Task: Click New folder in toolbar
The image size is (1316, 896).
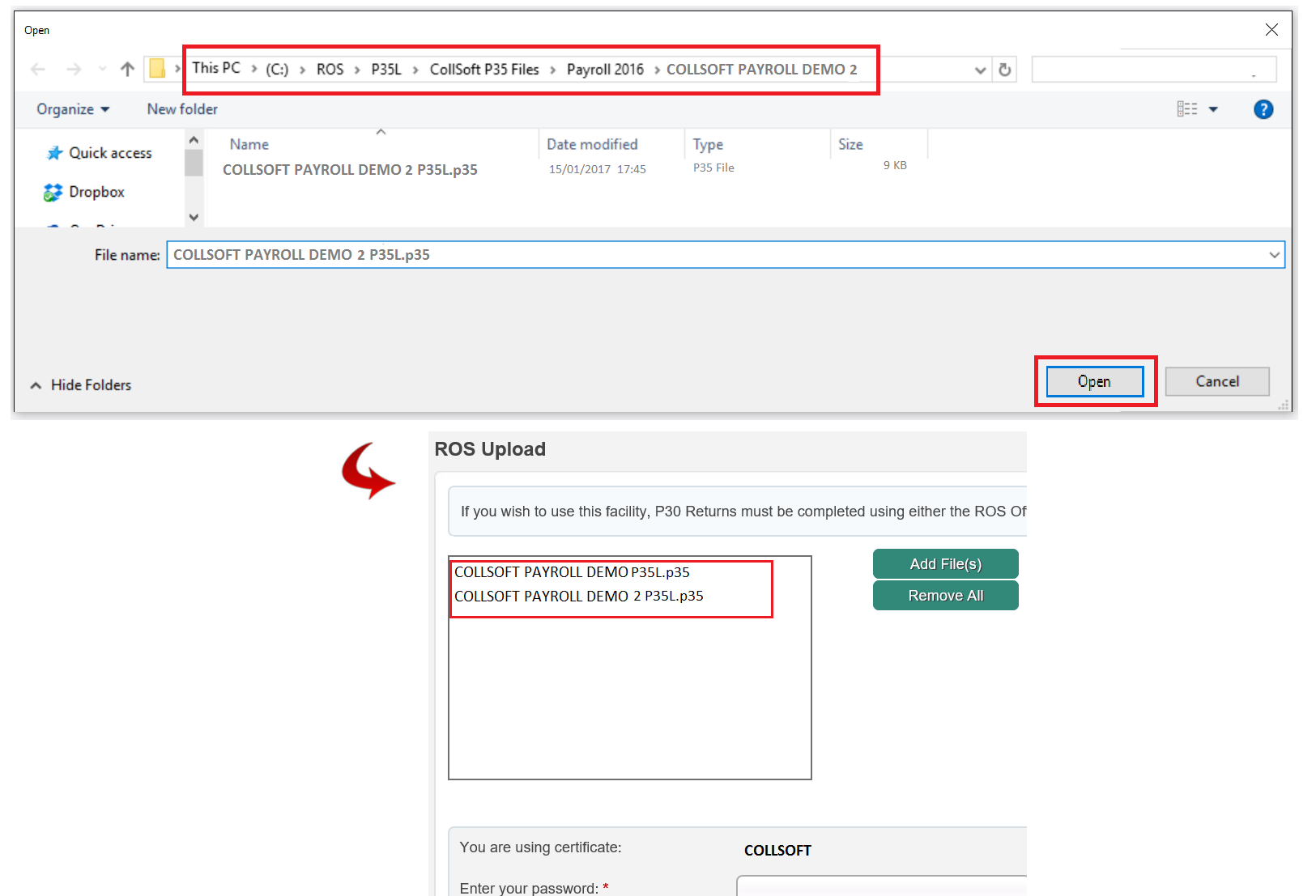Action: (x=182, y=109)
